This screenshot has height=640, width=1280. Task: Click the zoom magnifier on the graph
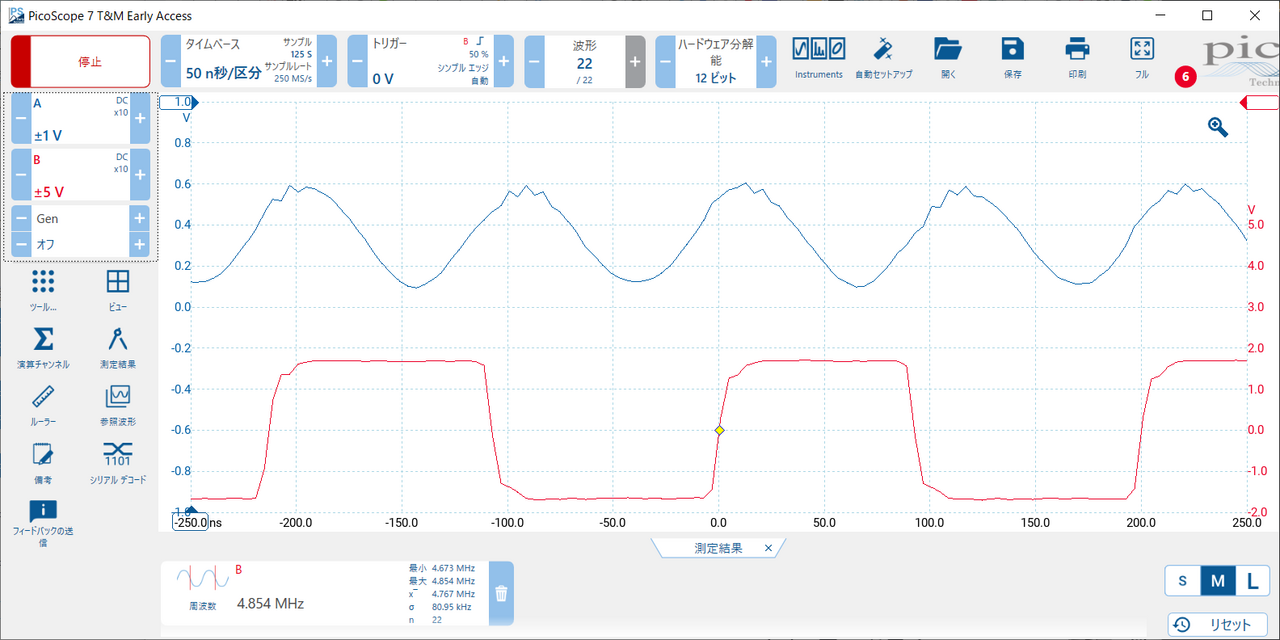(1217, 127)
